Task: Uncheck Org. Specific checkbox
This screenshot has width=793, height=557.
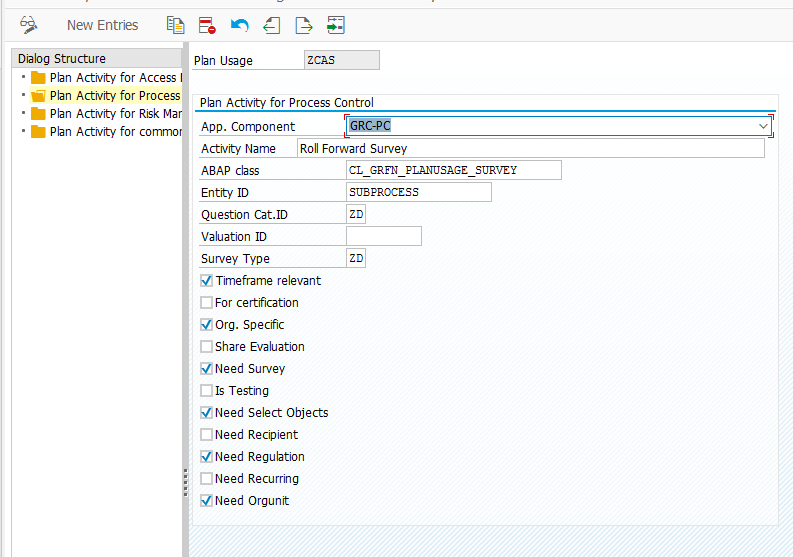Action: pos(206,324)
